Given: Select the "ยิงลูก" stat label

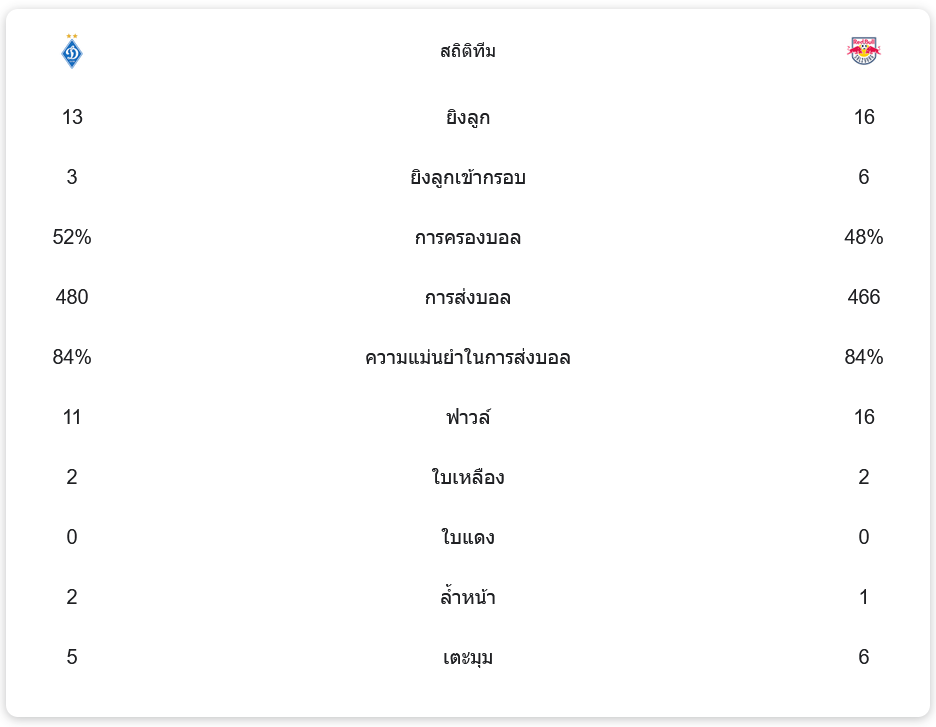Looking at the screenshot, I should click(x=468, y=118).
